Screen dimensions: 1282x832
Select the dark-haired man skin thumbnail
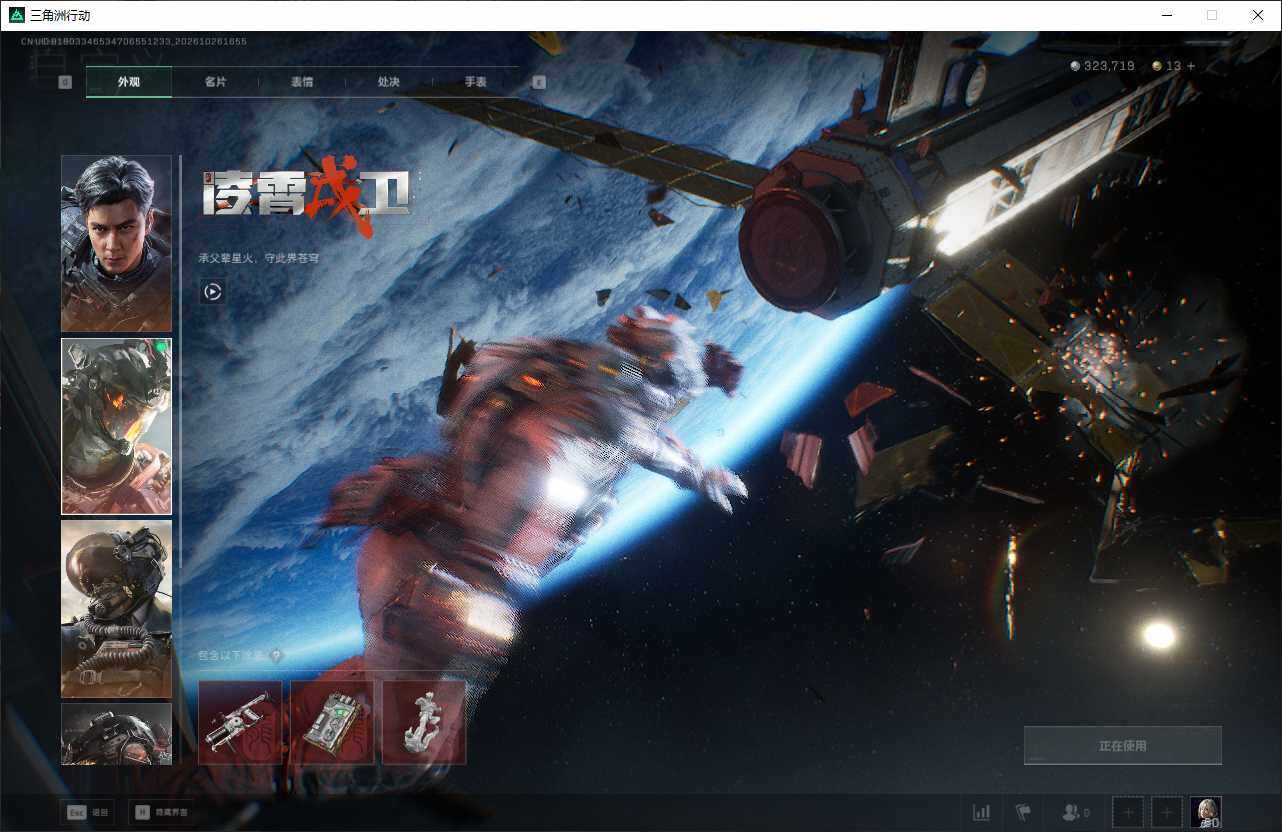point(116,243)
